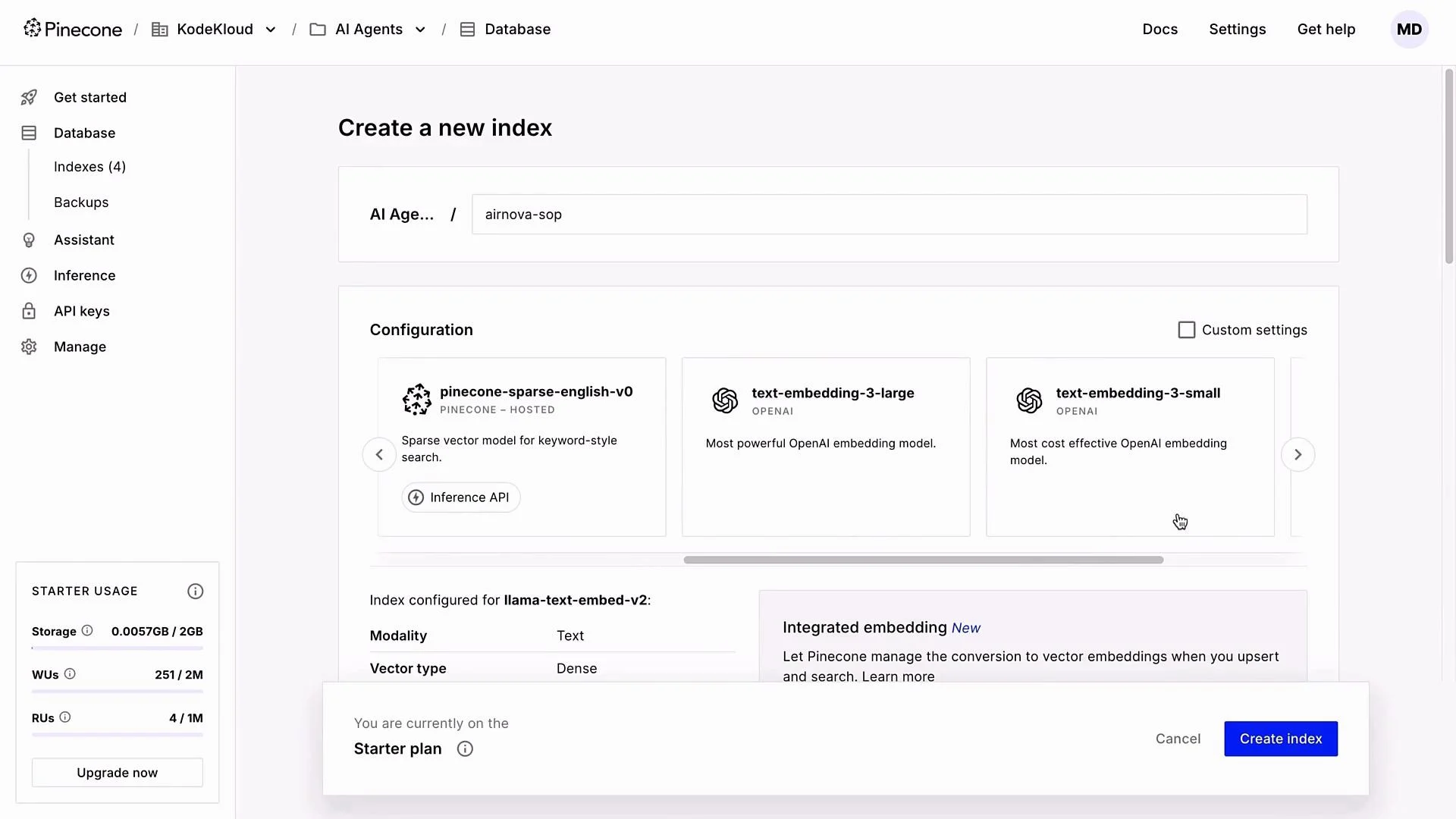Enable the Custom settings checkbox
The width and height of the screenshot is (1456, 819).
tap(1187, 330)
